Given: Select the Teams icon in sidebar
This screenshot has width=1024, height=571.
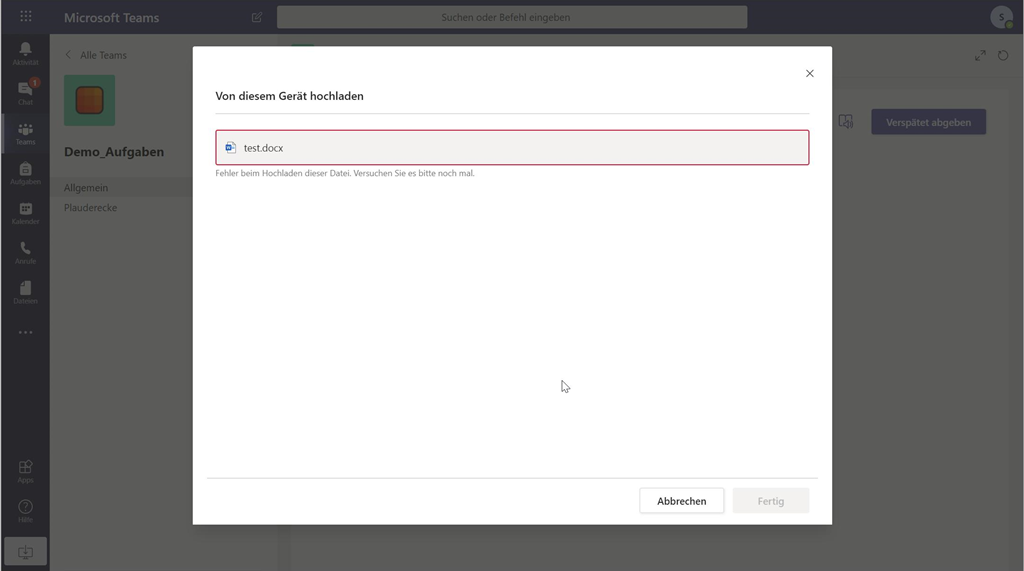Looking at the screenshot, I should [25, 133].
